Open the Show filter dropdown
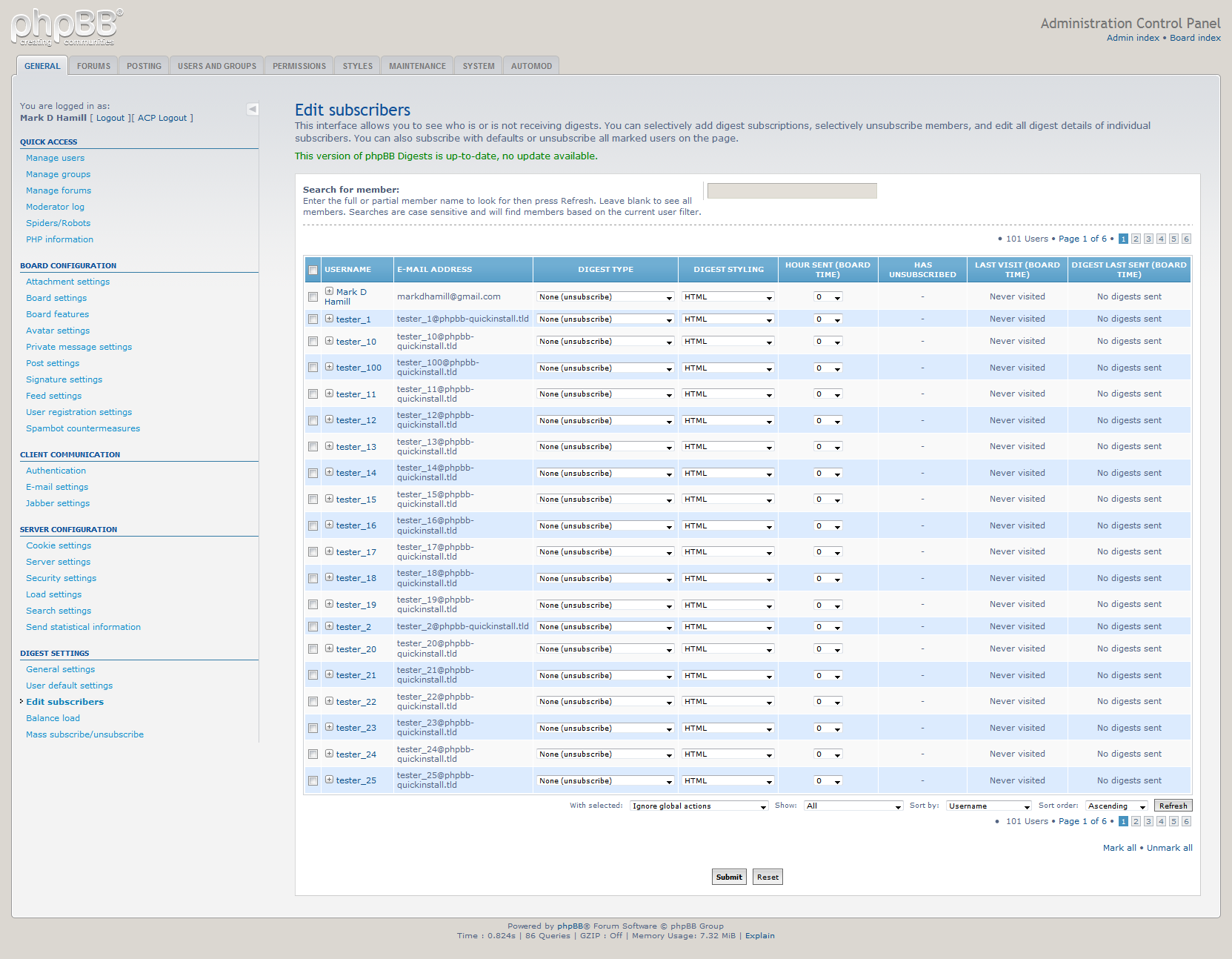This screenshot has height=959, width=1232. pyautogui.click(x=853, y=806)
